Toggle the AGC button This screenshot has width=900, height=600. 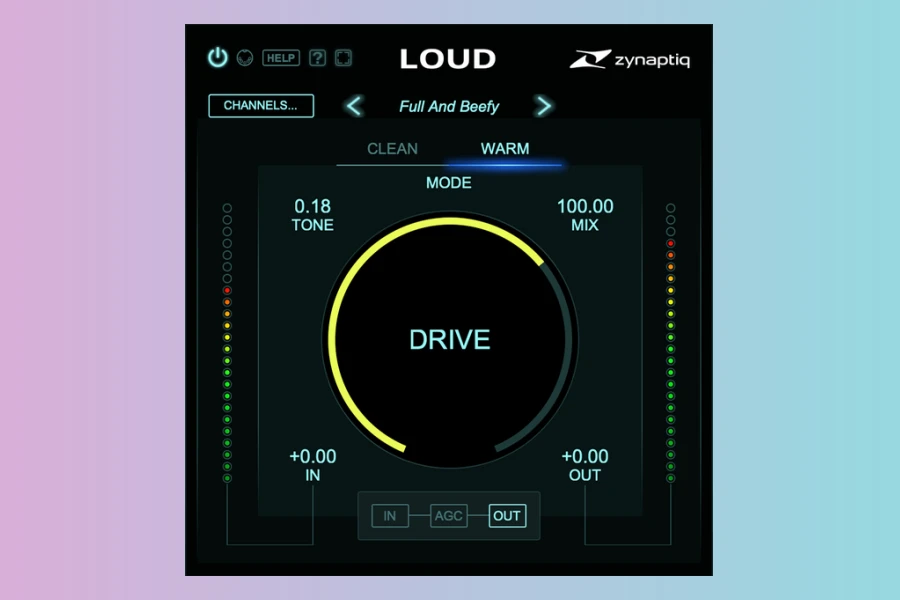coord(448,516)
